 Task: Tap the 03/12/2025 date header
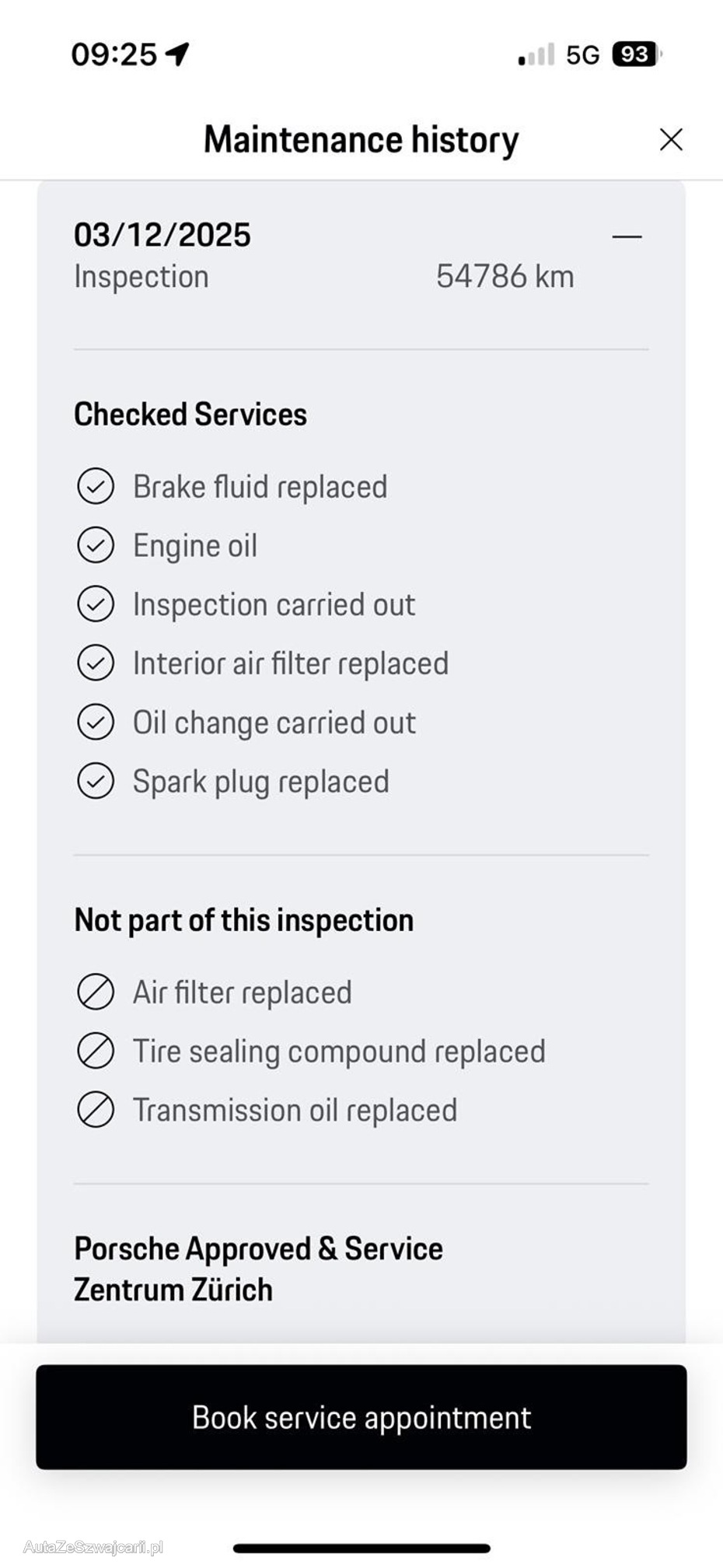click(x=162, y=235)
